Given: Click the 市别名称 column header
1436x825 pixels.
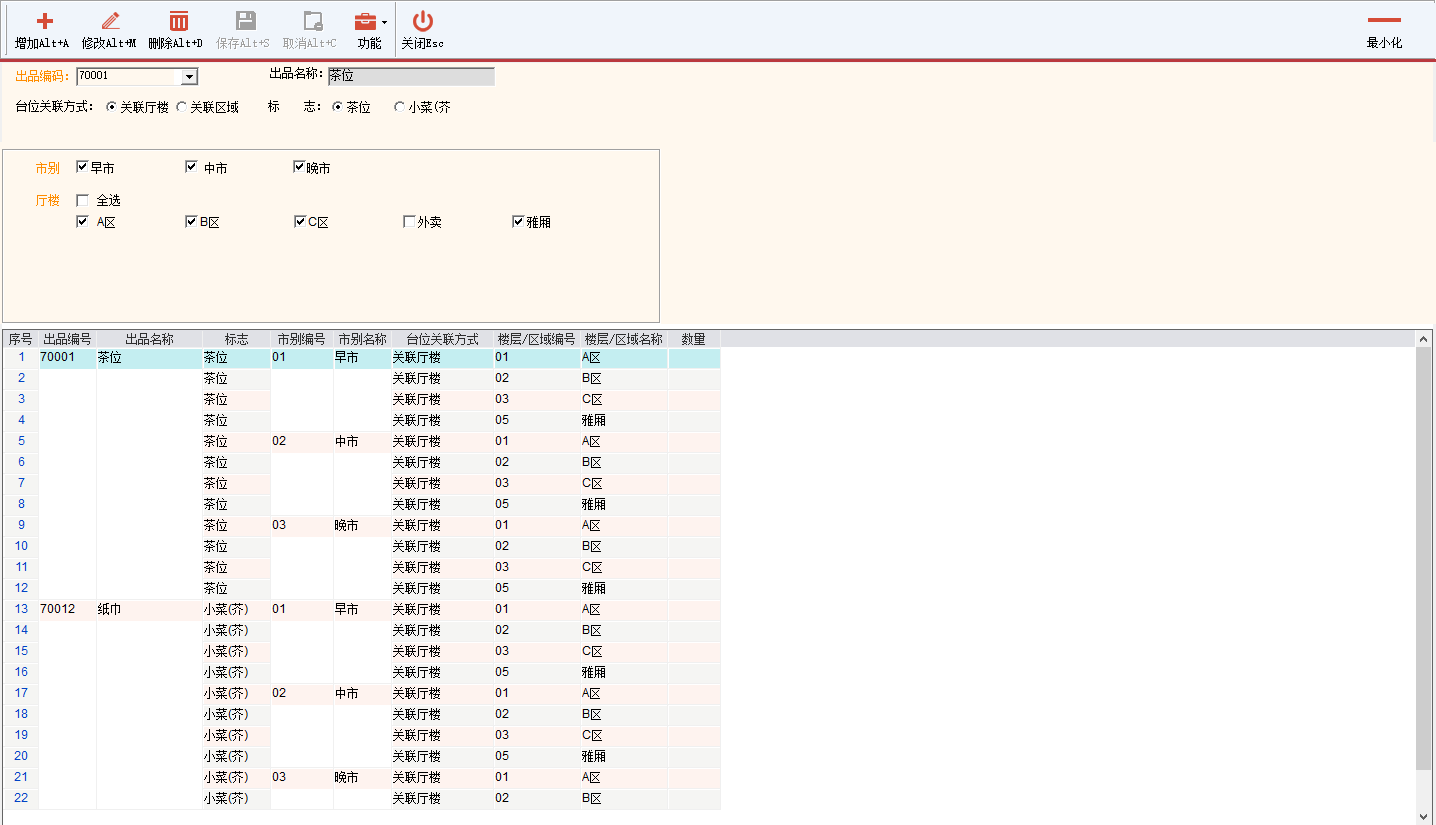Looking at the screenshot, I should pyautogui.click(x=362, y=339).
